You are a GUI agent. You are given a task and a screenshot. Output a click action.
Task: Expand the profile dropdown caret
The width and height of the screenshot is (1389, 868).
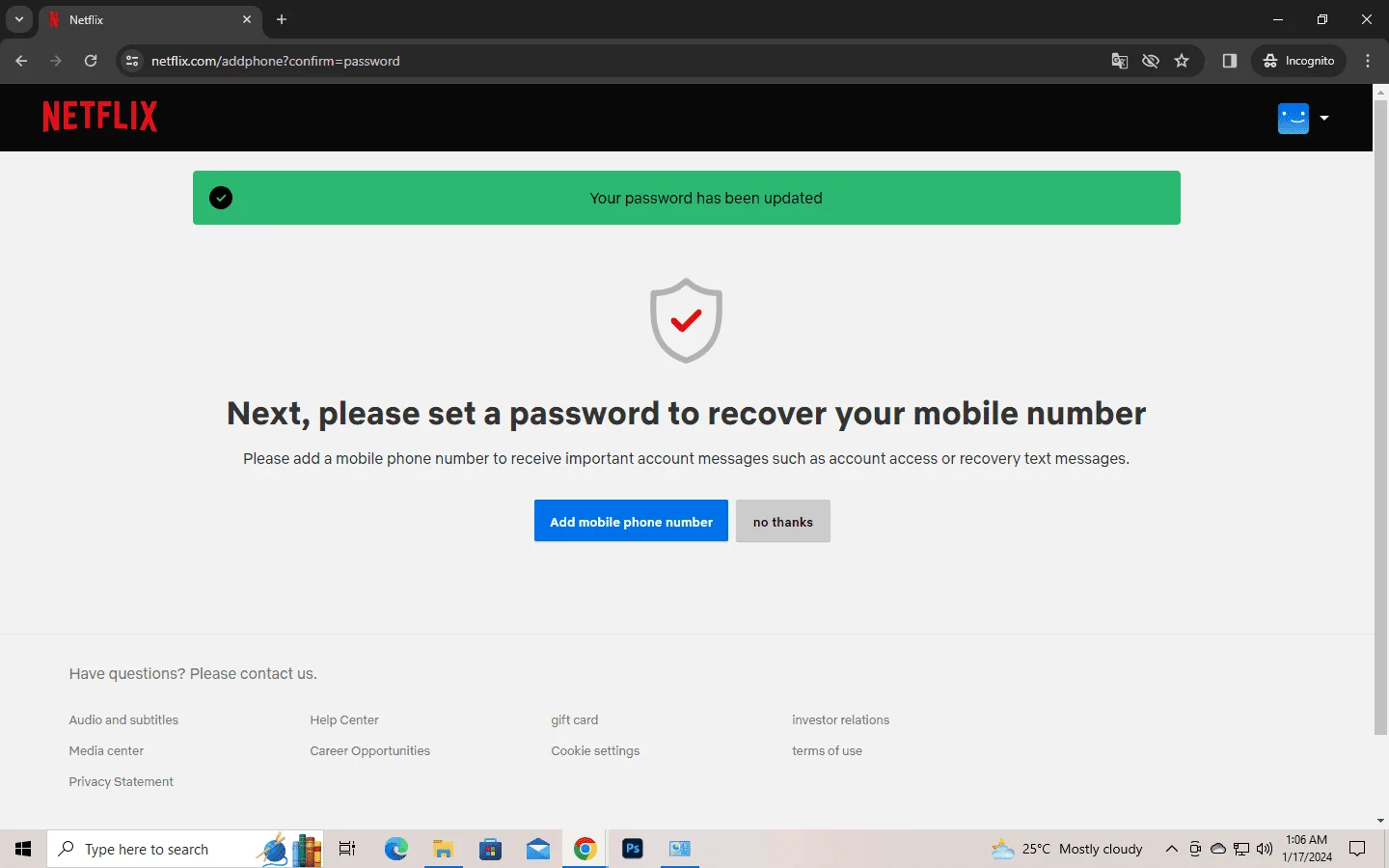[x=1324, y=118]
